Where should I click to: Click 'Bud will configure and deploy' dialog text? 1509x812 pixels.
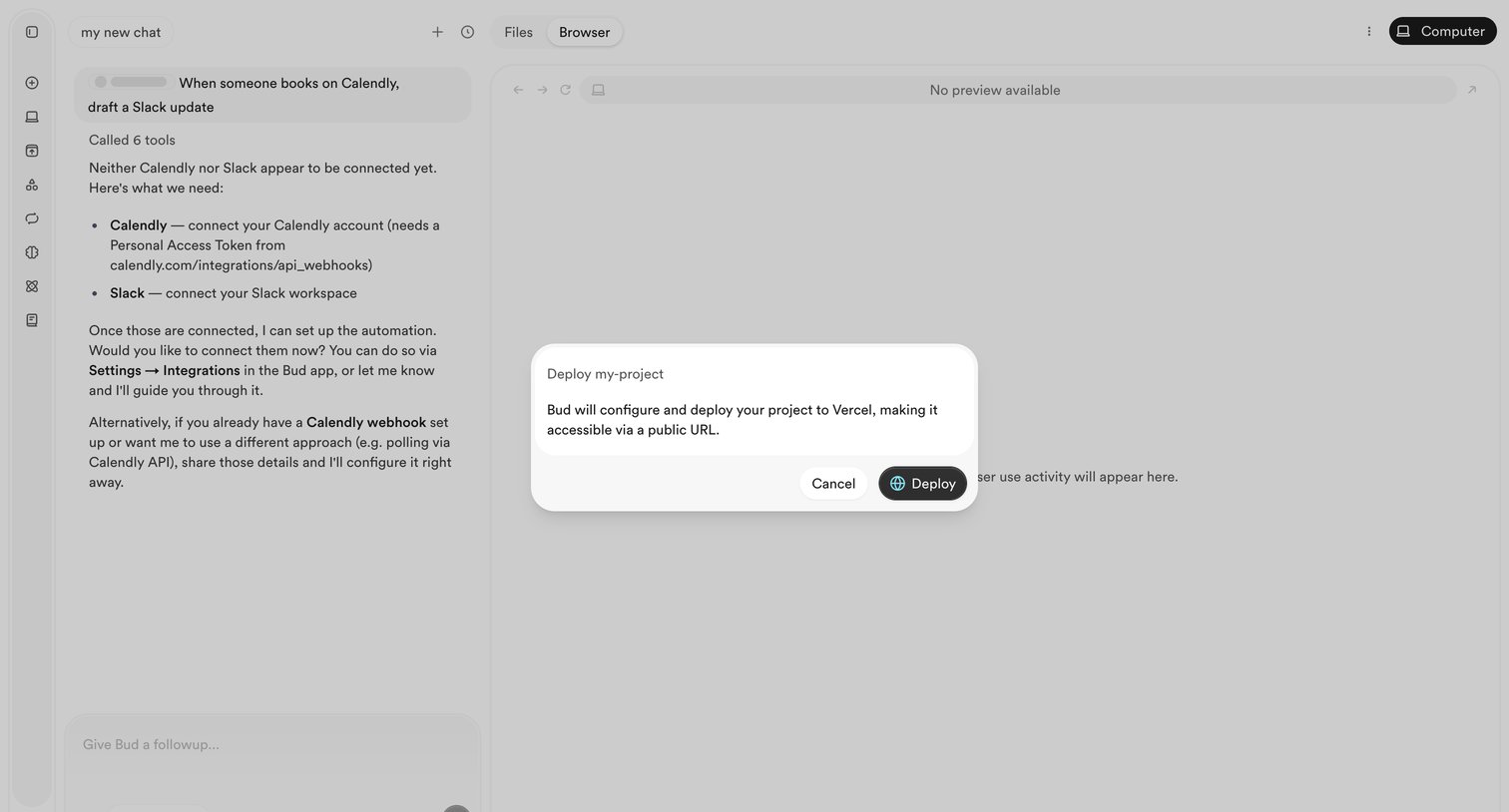point(743,420)
